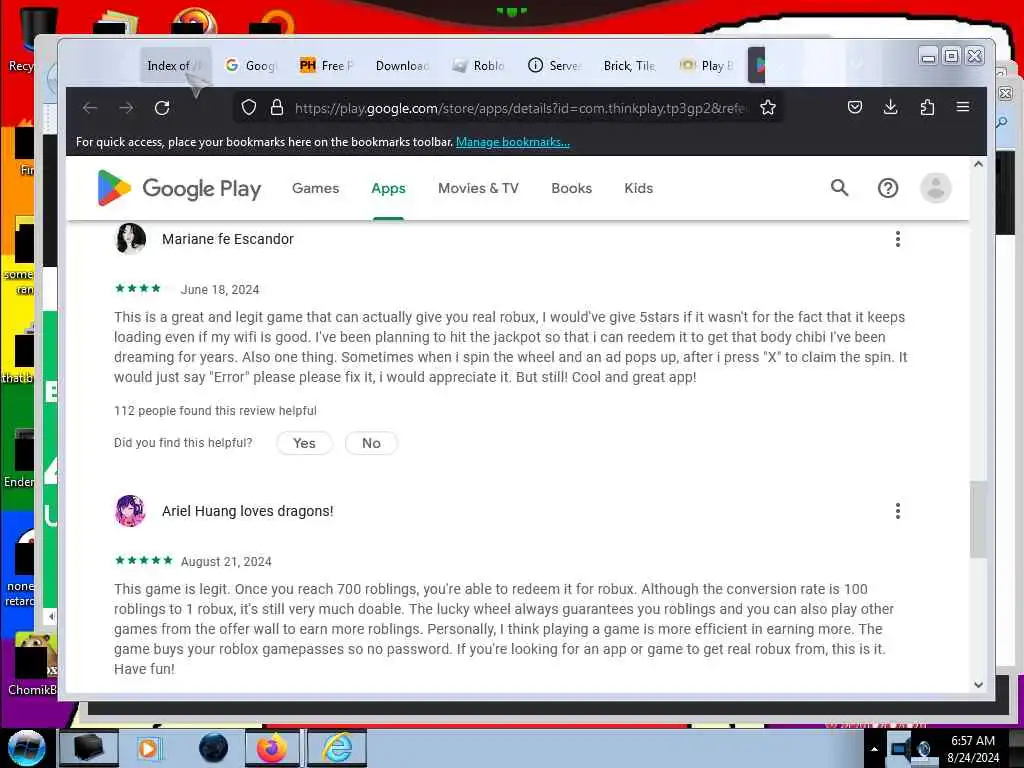
Task: Open the Windows Start orb
Action: click(x=27, y=748)
